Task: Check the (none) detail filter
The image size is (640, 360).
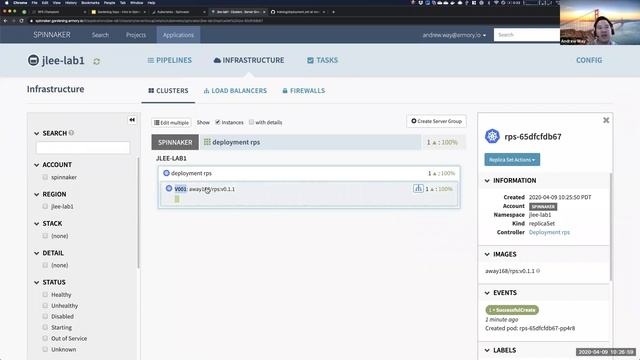Action: (45, 265)
